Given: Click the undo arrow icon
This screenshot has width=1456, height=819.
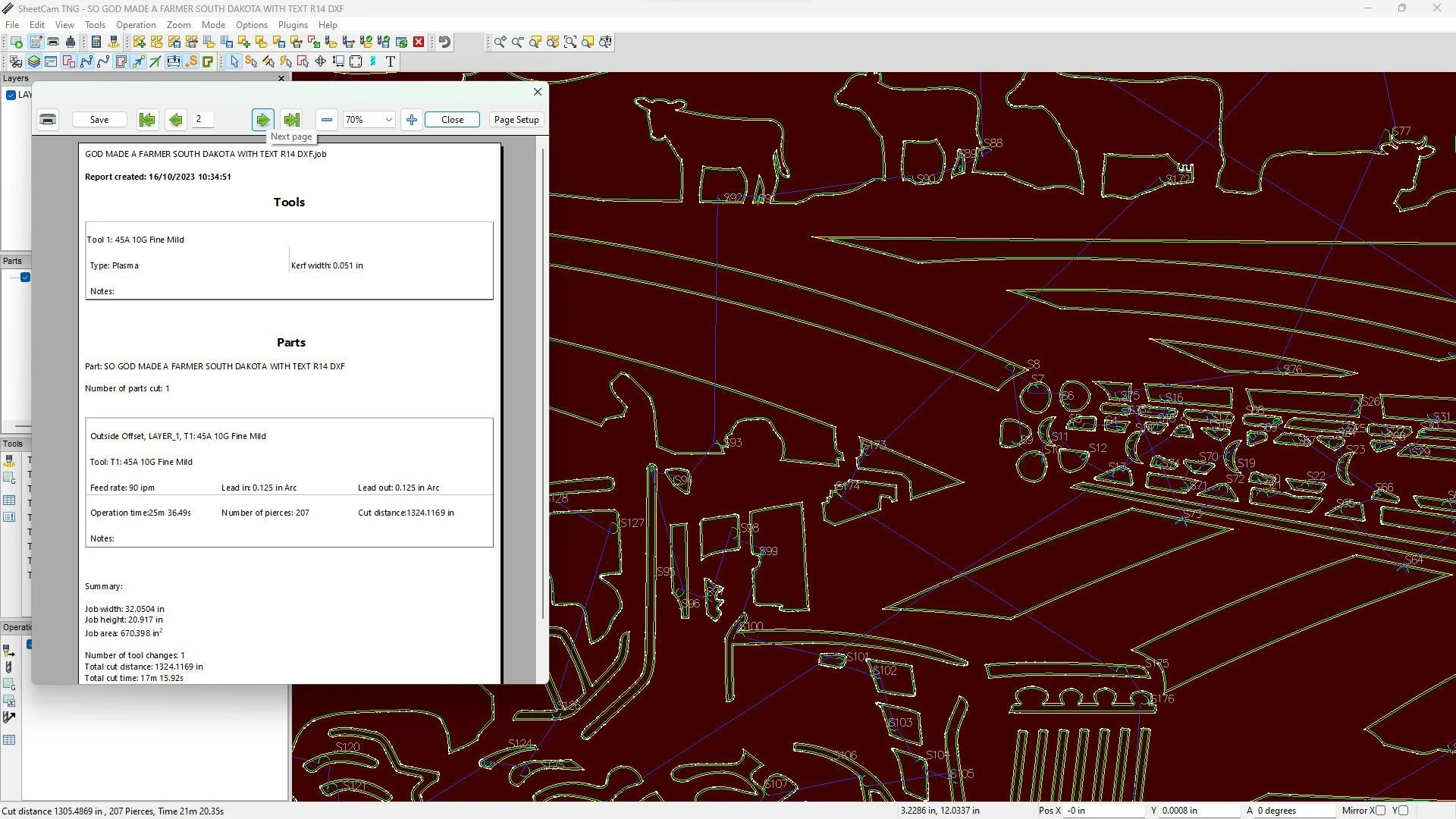Looking at the screenshot, I should tap(445, 42).
